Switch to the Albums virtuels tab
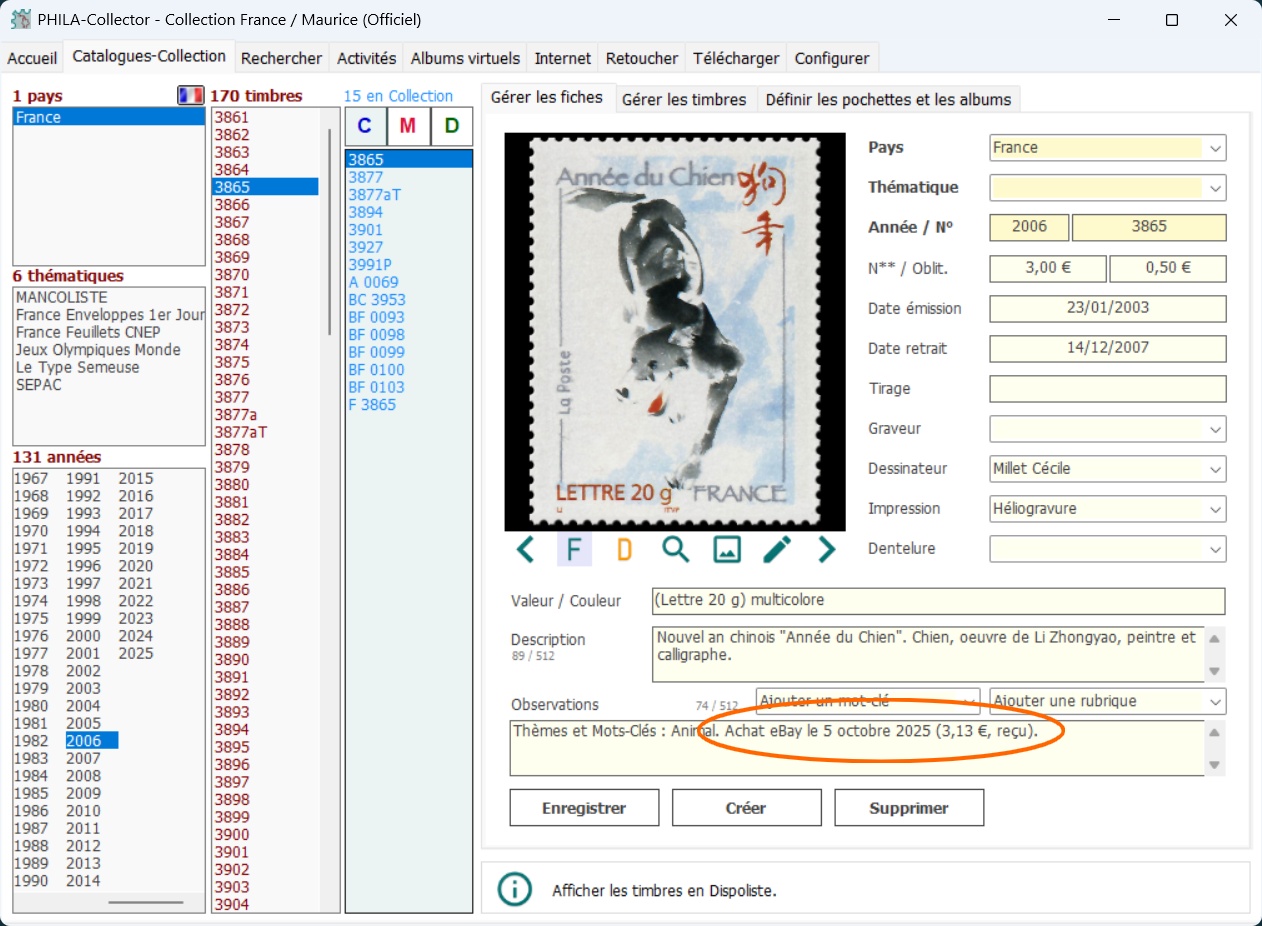The height and width of the screenshot is (926, 1262). pyautogui.click(x=465, y=58)
